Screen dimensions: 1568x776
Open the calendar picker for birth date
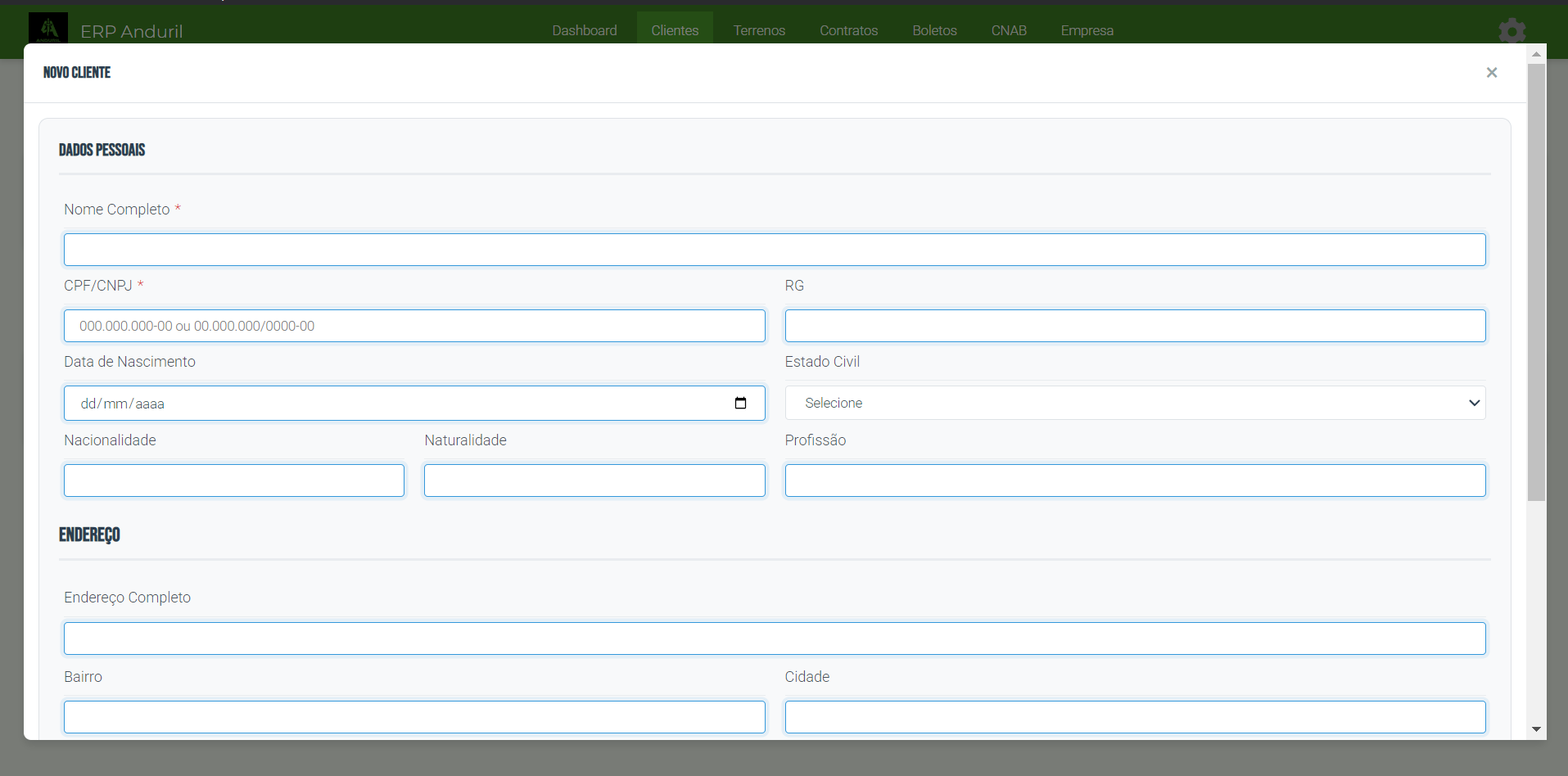tap(740, 404)
